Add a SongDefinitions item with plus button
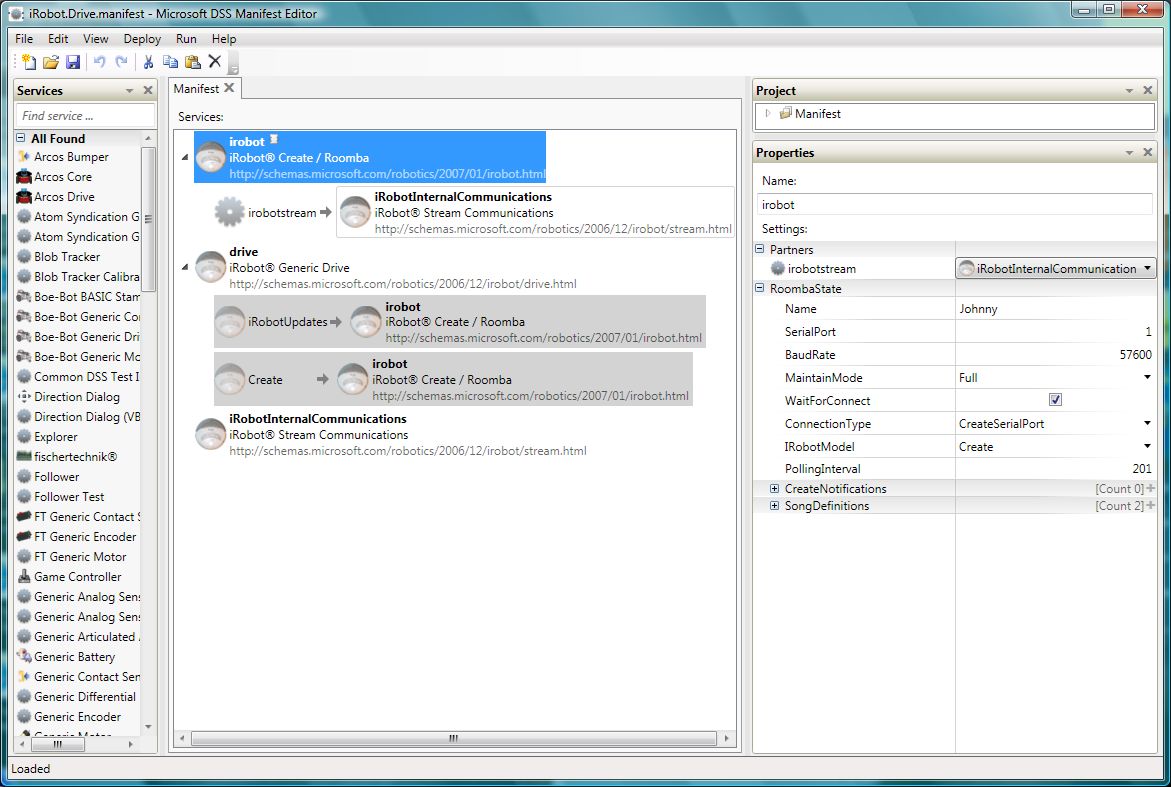Screen dimensions: 1171x787 1149,506
